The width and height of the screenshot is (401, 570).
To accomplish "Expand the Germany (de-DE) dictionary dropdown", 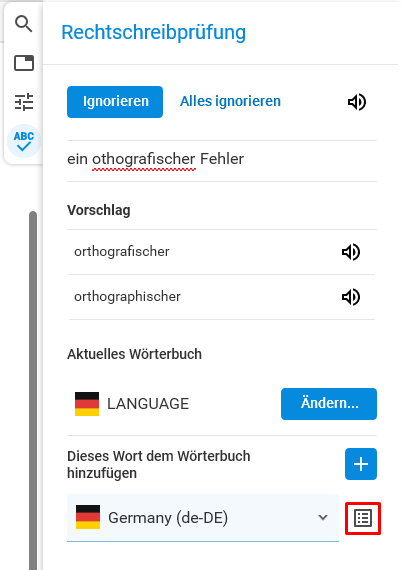I will point(203,518).
